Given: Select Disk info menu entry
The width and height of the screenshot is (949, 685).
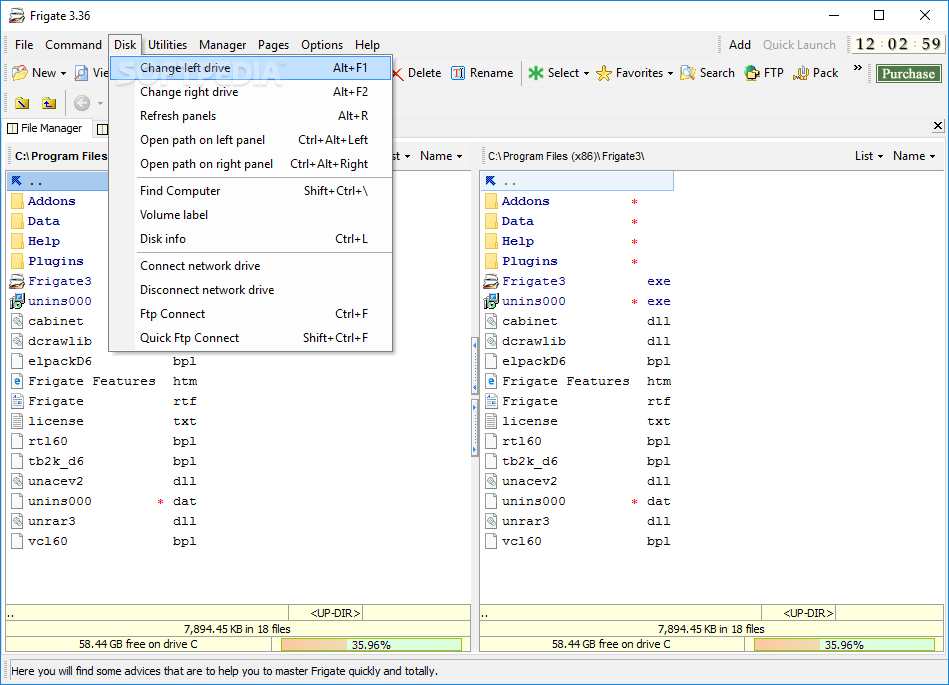Looking at the screenshot, I should (251, 239).
